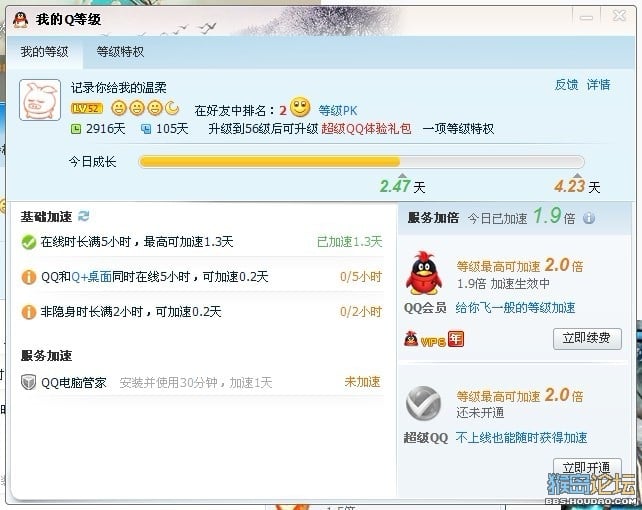This screenshot has height=510, width=642.
Task: Select the 我的等级 tab
Action: [44, 52]
